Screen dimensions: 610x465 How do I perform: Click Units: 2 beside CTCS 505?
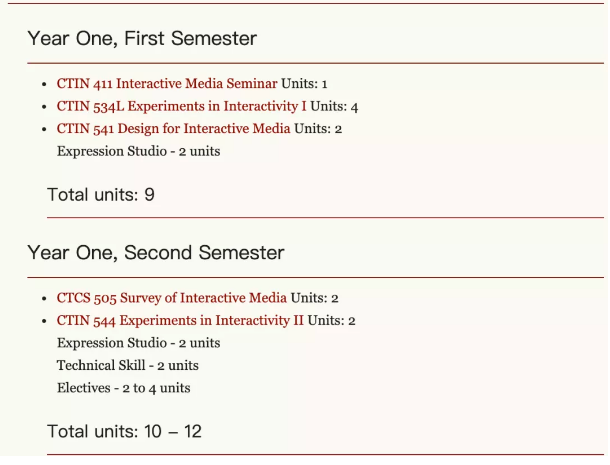click(x=314, y=298)
